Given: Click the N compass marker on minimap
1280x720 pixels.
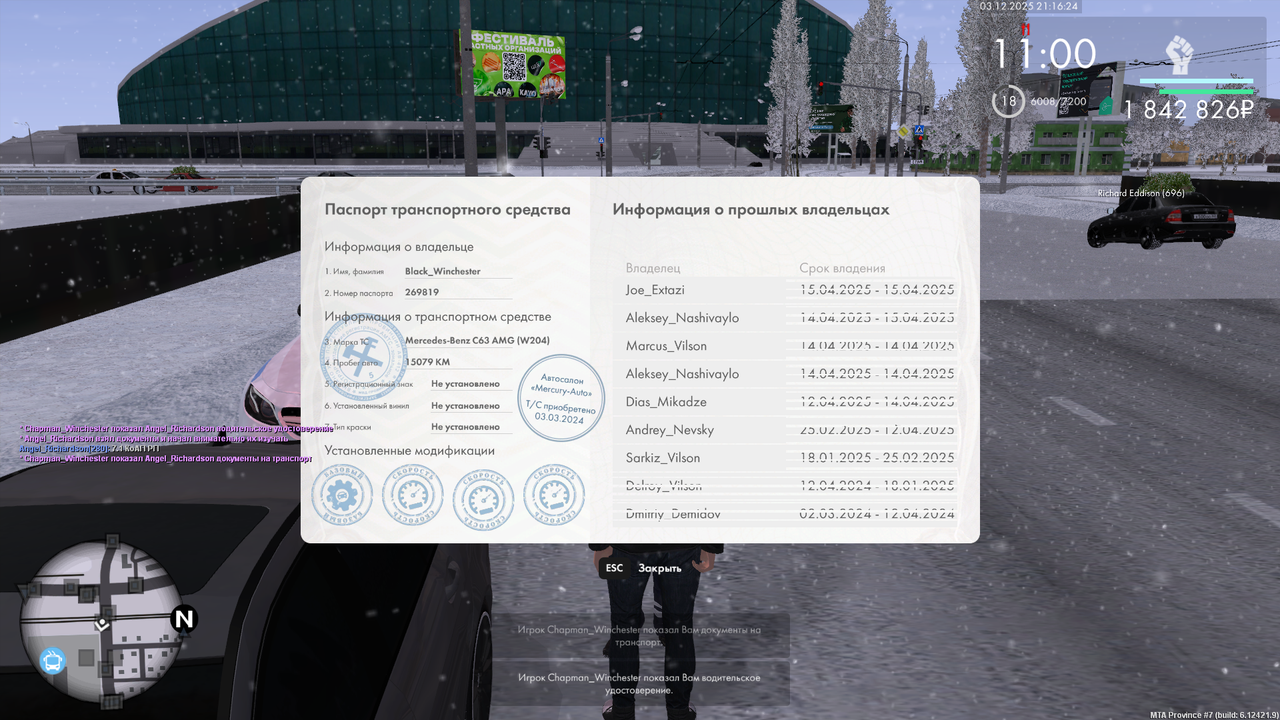Looking at the screenshot, I should click(x=182, y=620).
